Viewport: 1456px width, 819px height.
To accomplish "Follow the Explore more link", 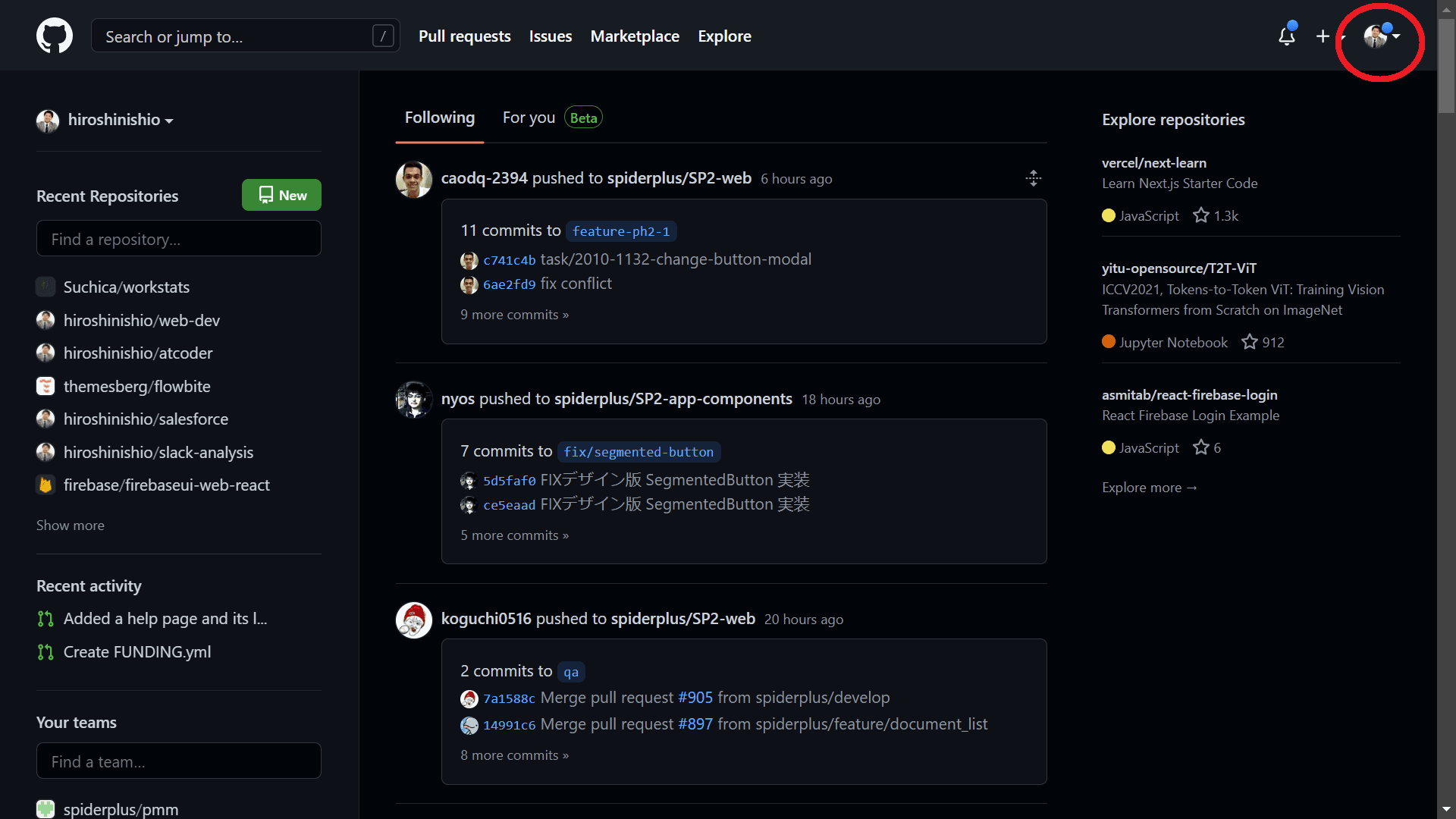I will tap(1150, 487).
